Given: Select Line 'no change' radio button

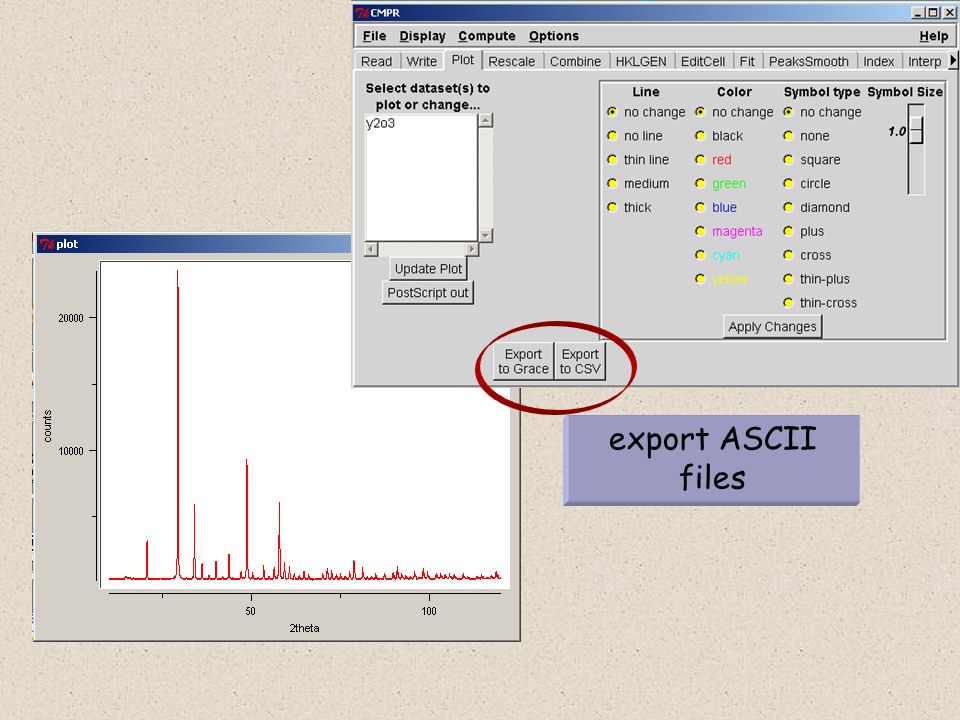Looking at the screenshot, I should pyautogui.click(x=612, y=111).
